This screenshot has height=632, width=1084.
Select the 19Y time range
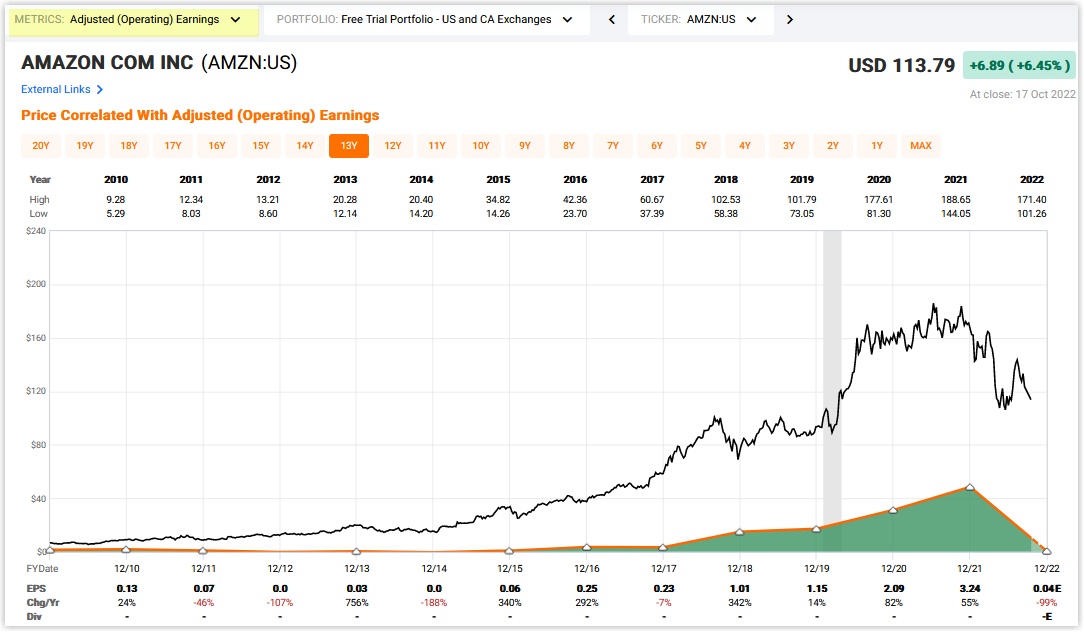pos(85,146)
